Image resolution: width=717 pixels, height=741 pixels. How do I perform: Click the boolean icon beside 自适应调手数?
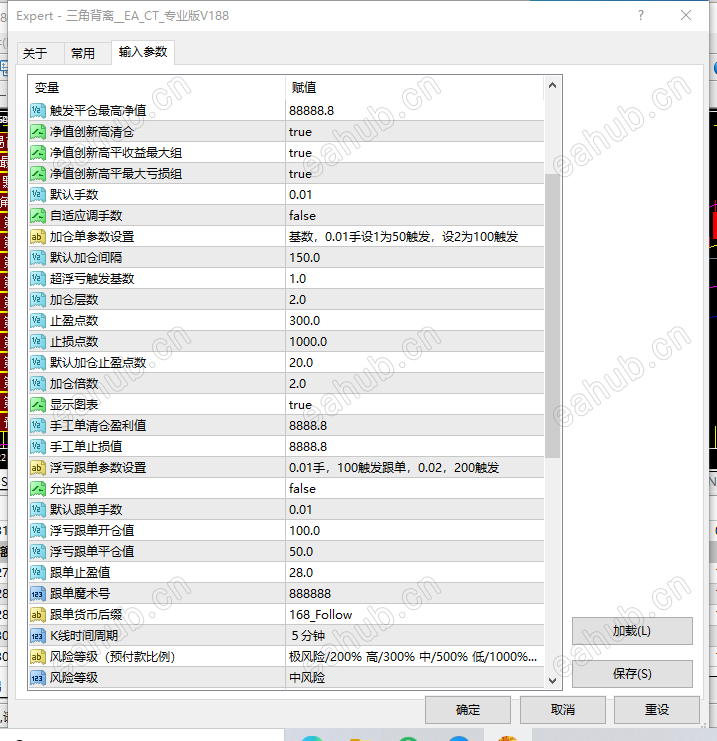[x=38, y=216]
